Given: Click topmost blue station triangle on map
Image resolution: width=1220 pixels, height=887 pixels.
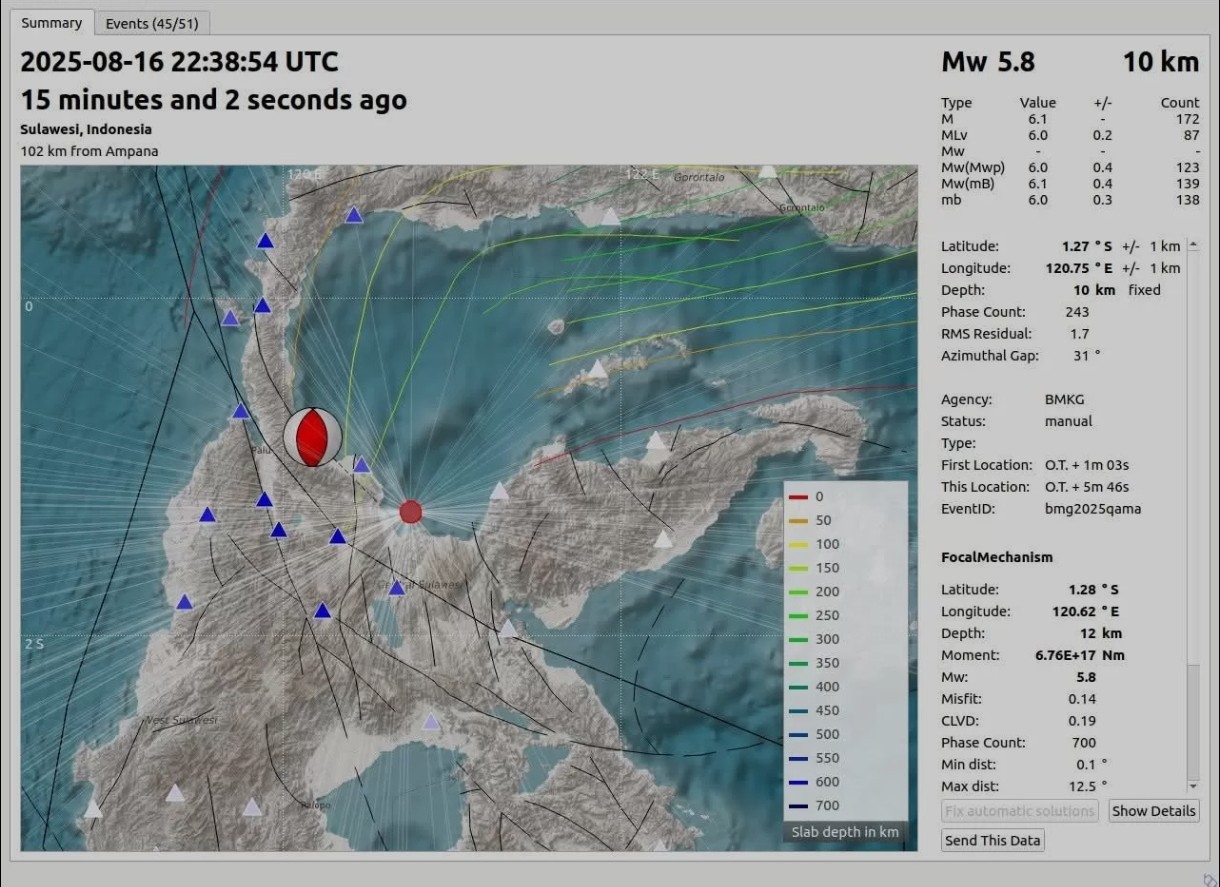Looking at the screenshot, I should coord(353,215).
